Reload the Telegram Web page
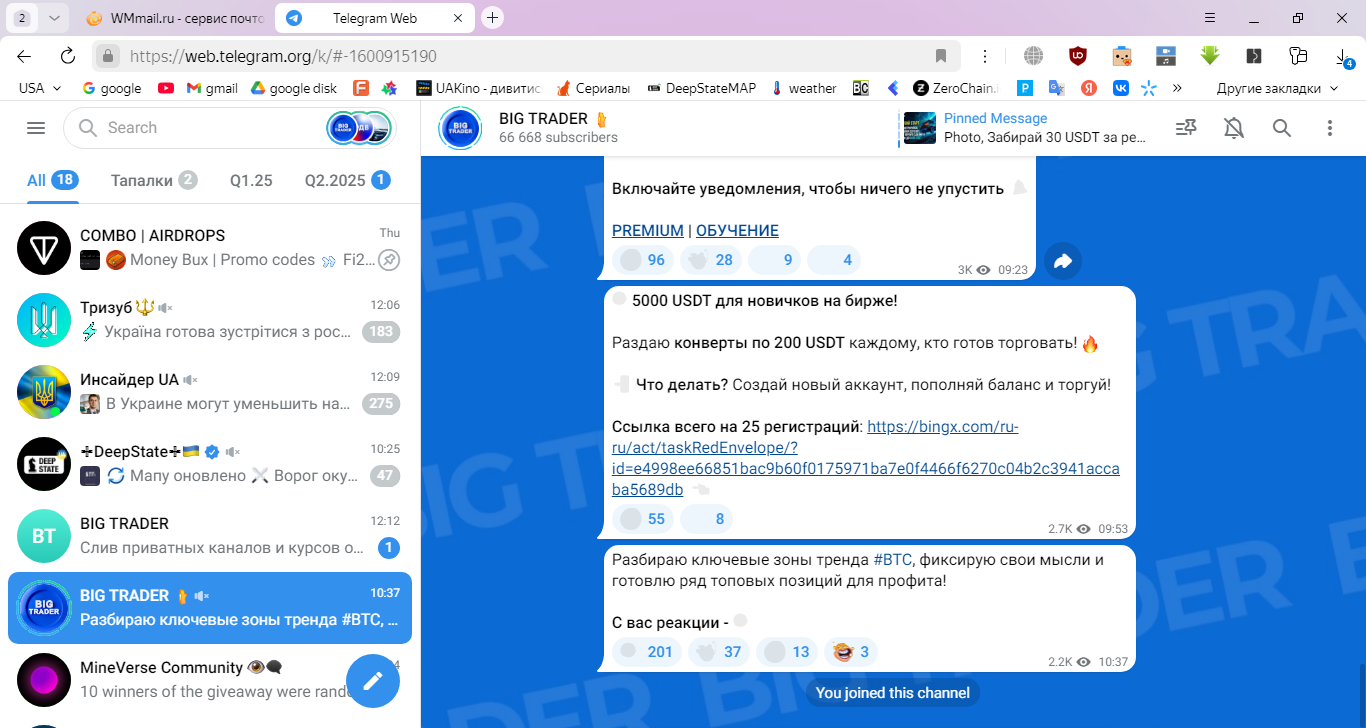This screenshot has height=728, width=1366. [68, 56]
